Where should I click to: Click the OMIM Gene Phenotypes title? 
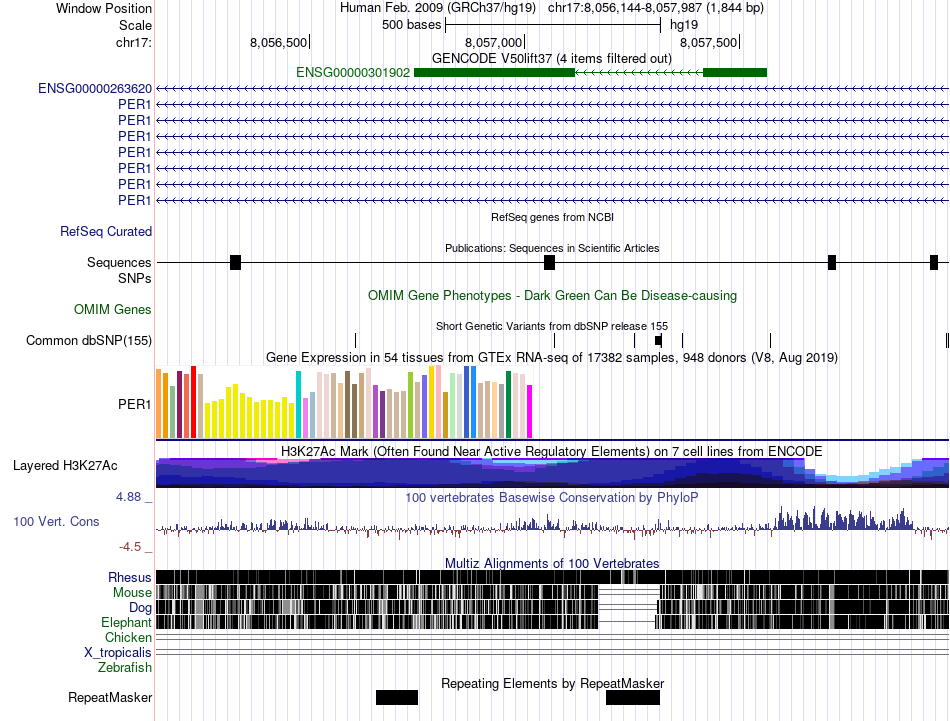(x=552, y=296)
